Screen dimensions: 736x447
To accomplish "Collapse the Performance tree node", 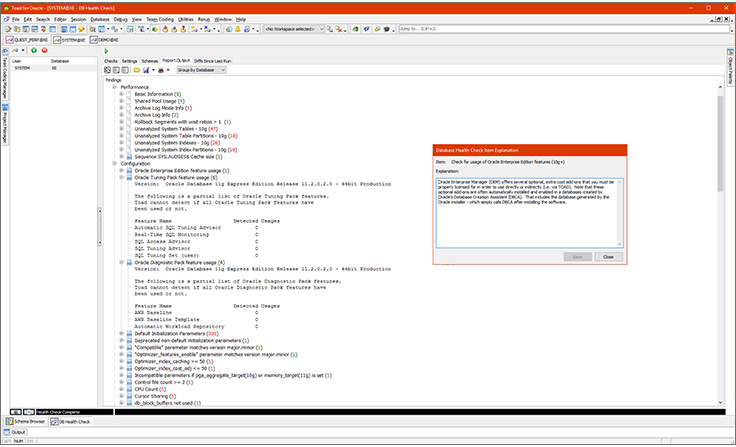I will point(115,87).
